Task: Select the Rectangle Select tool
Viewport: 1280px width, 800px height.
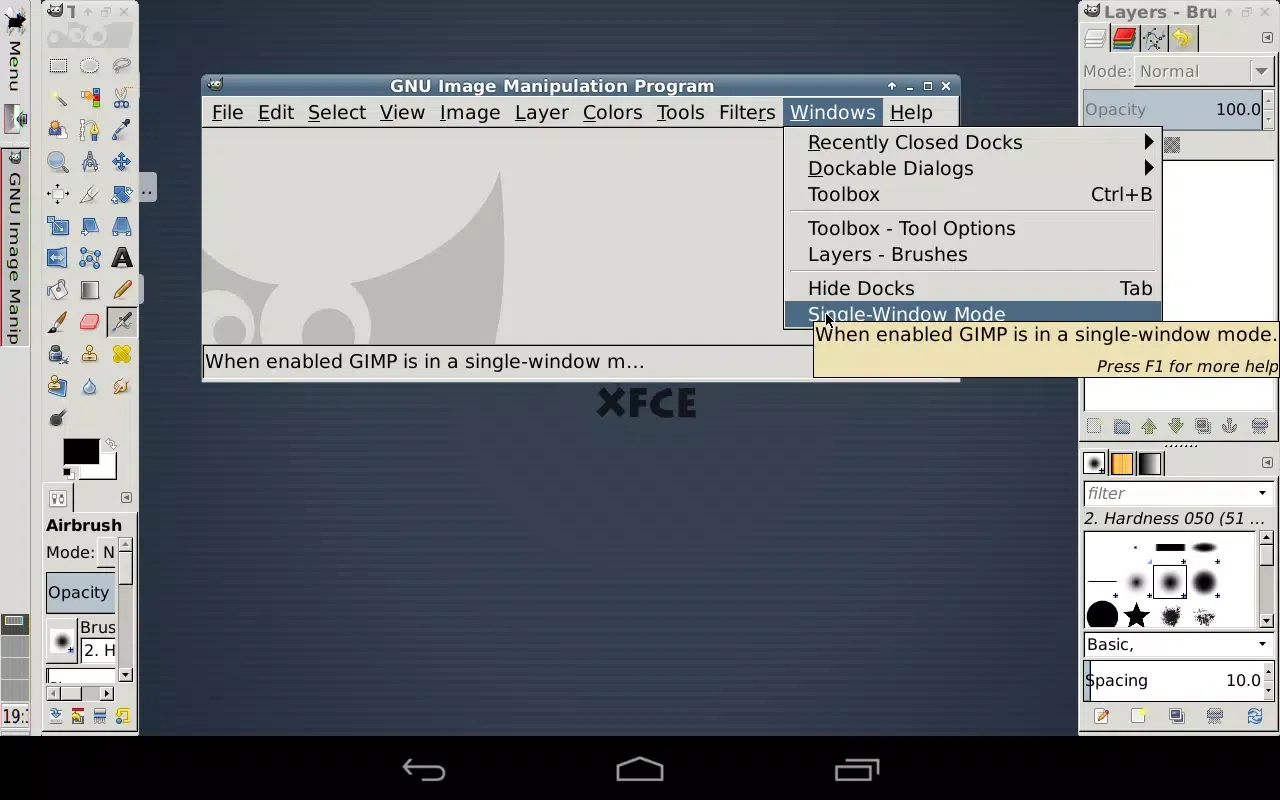Action: 58,66
